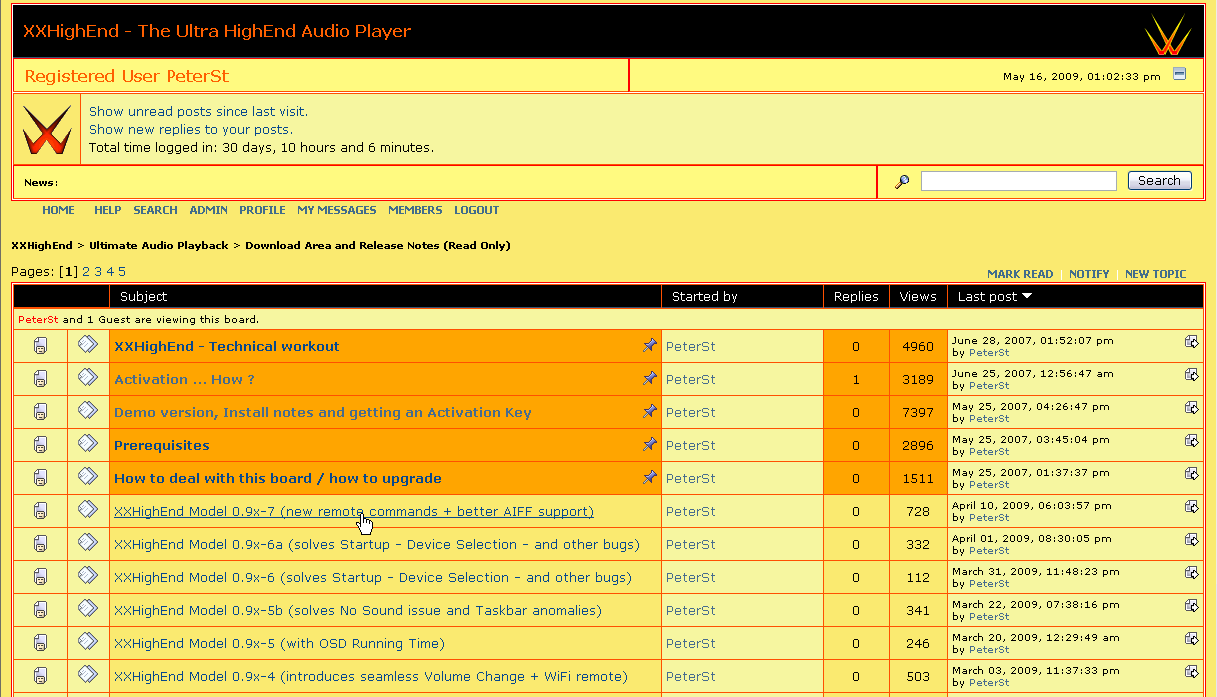Screen dimensions: 1217x697
Task: Go to page 3 of topics
Action: coord(98,272)
